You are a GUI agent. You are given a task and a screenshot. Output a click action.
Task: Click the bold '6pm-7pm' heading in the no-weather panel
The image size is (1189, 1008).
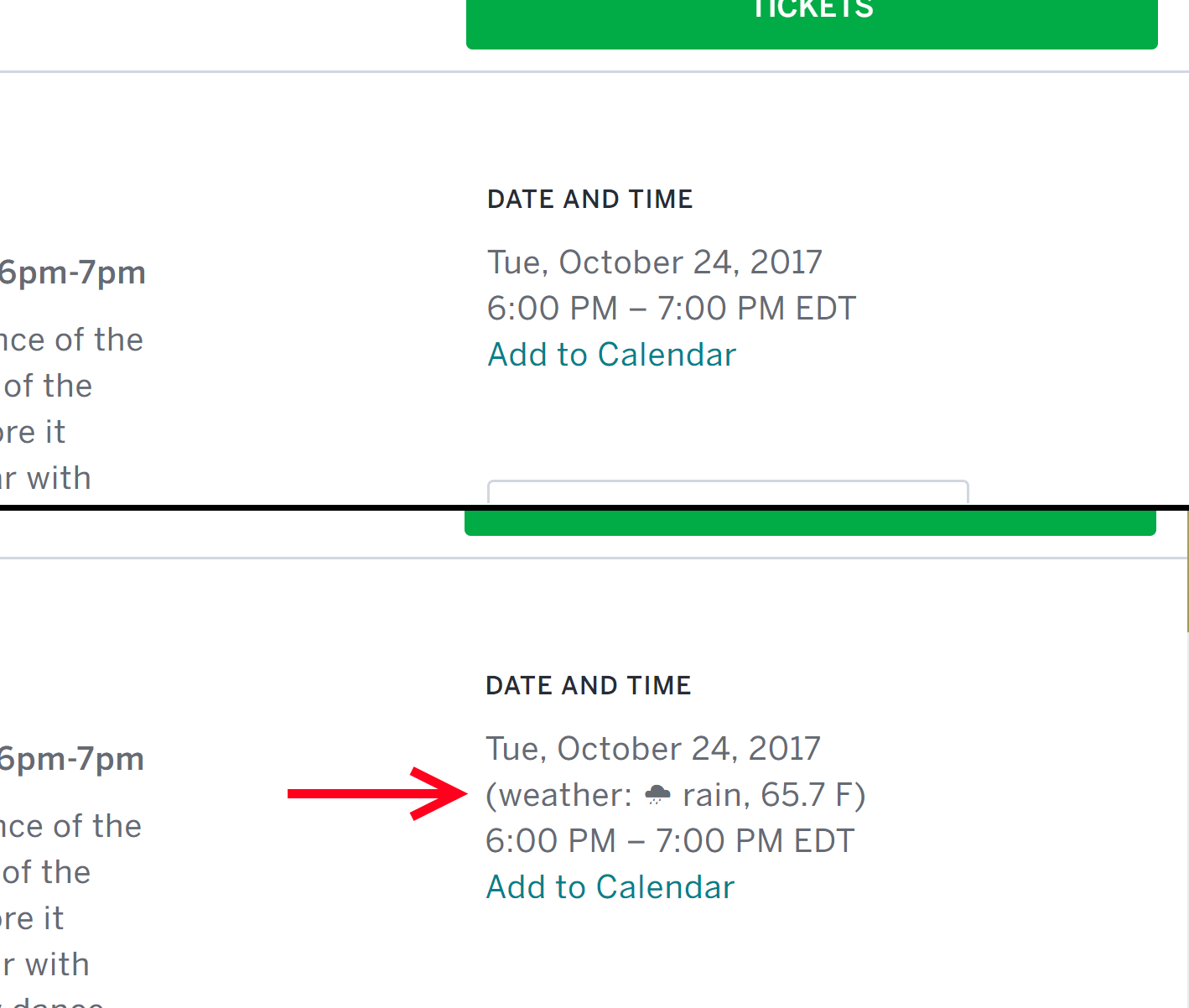coord(73,273)
